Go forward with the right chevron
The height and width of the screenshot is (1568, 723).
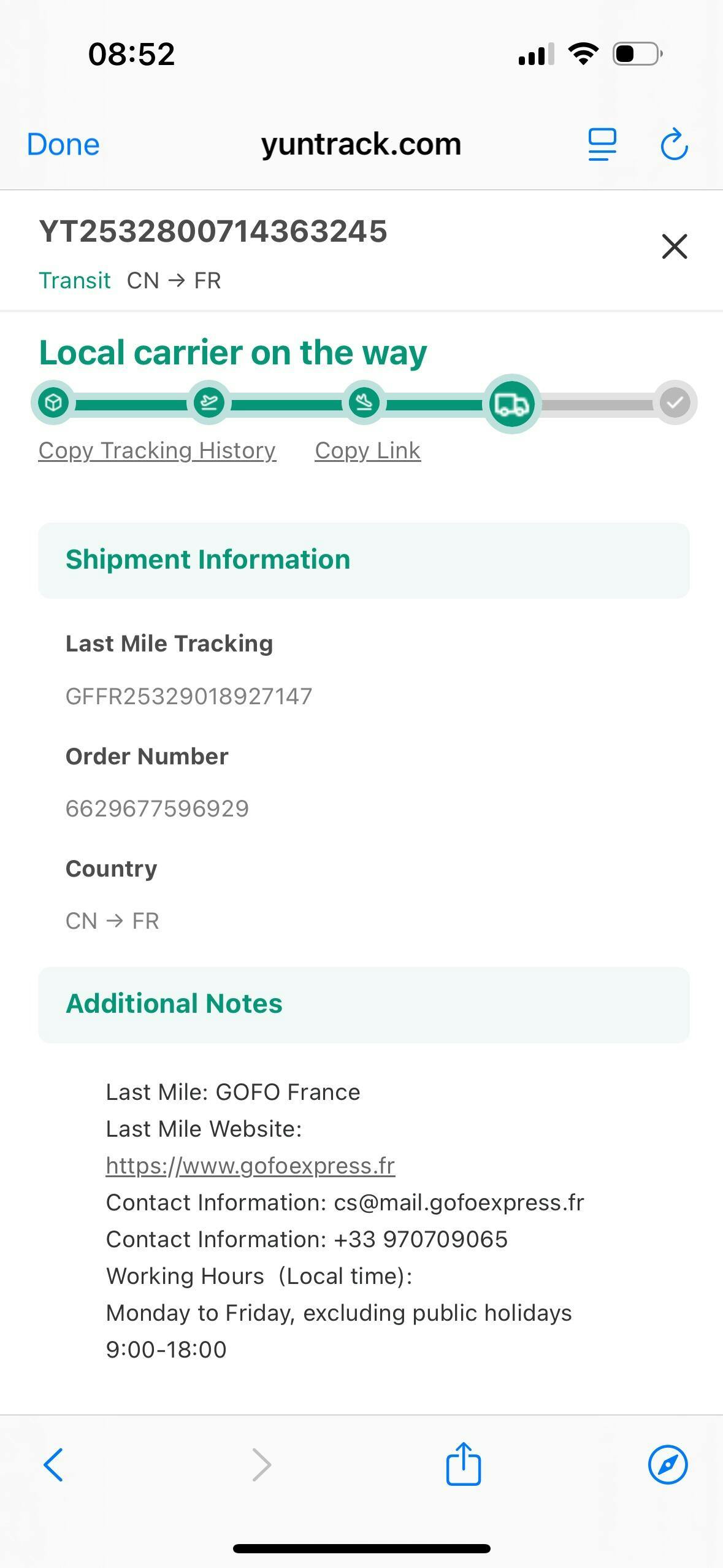tap(262, 1464)
